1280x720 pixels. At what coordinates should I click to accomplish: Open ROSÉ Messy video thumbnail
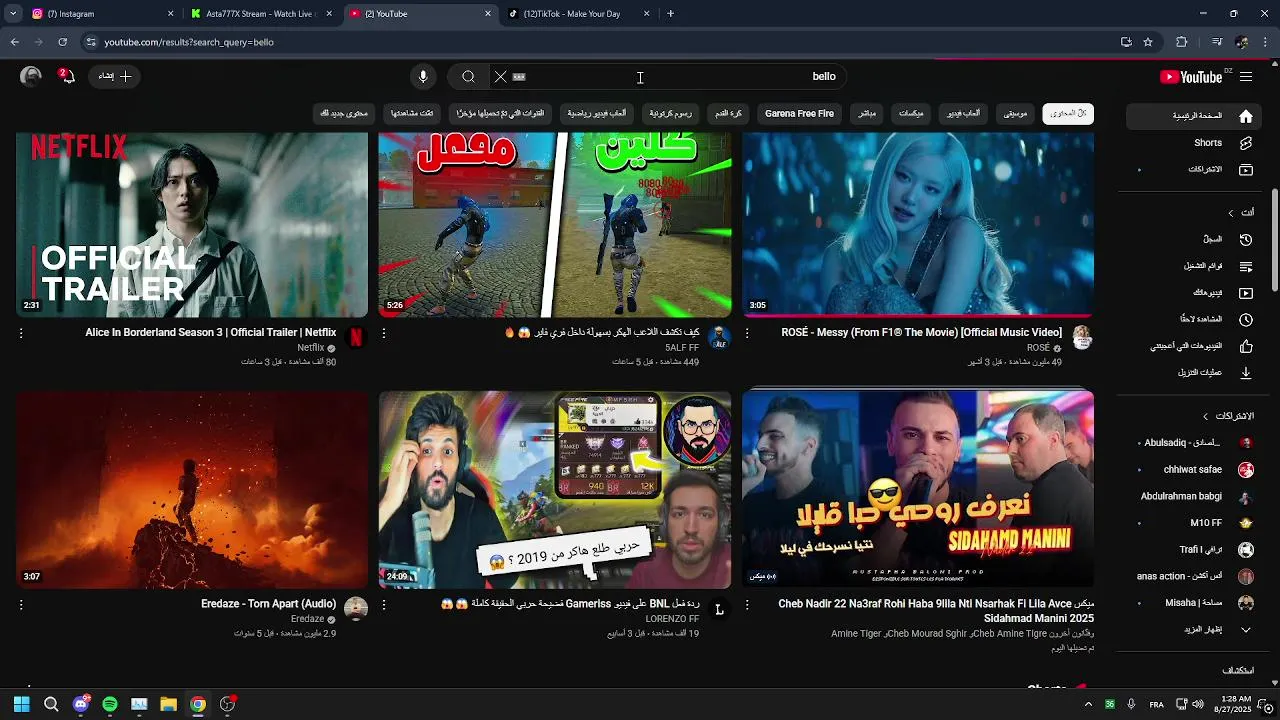coord(918,224)
